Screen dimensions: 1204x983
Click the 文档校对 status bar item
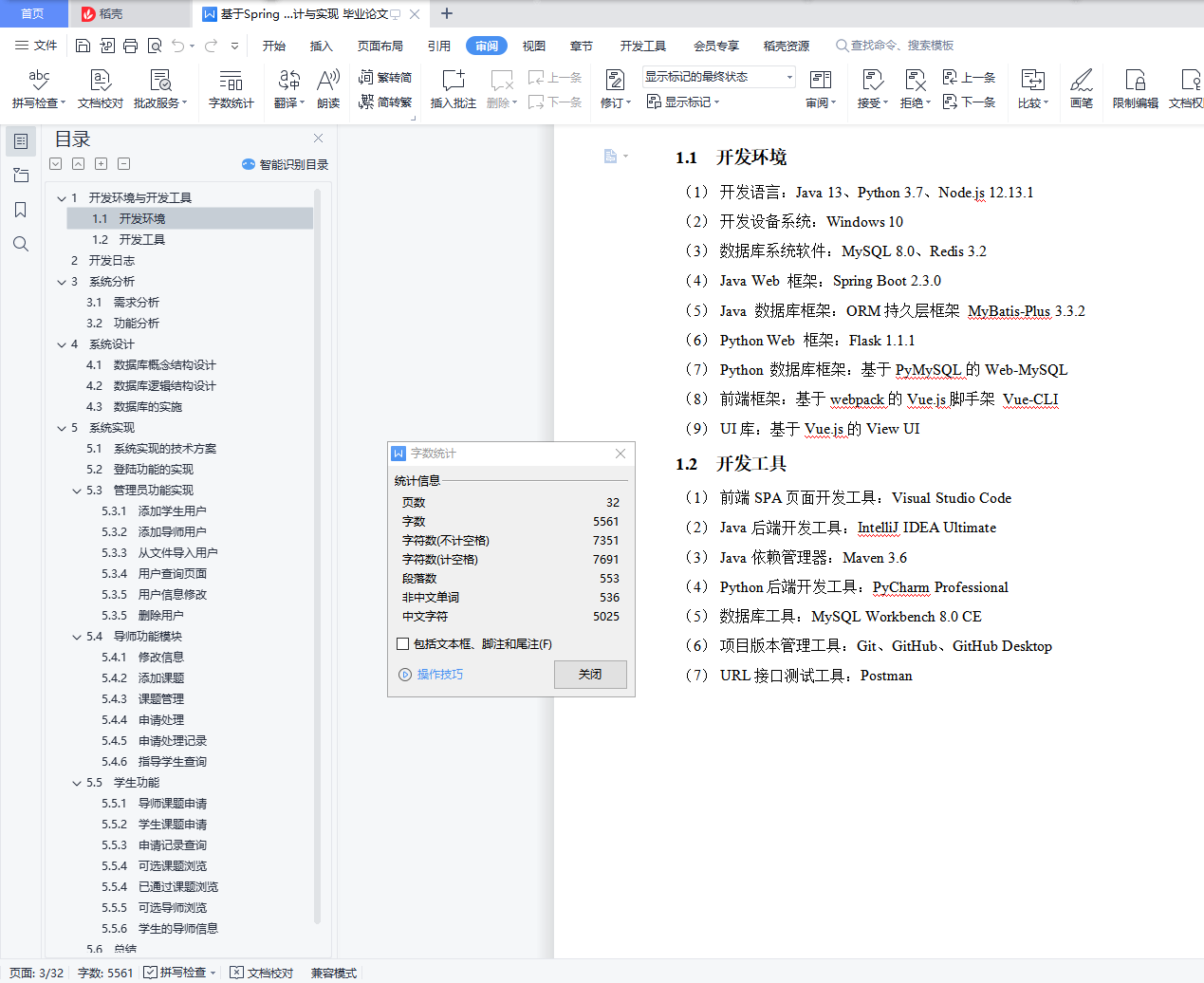[x=262, y=973]
